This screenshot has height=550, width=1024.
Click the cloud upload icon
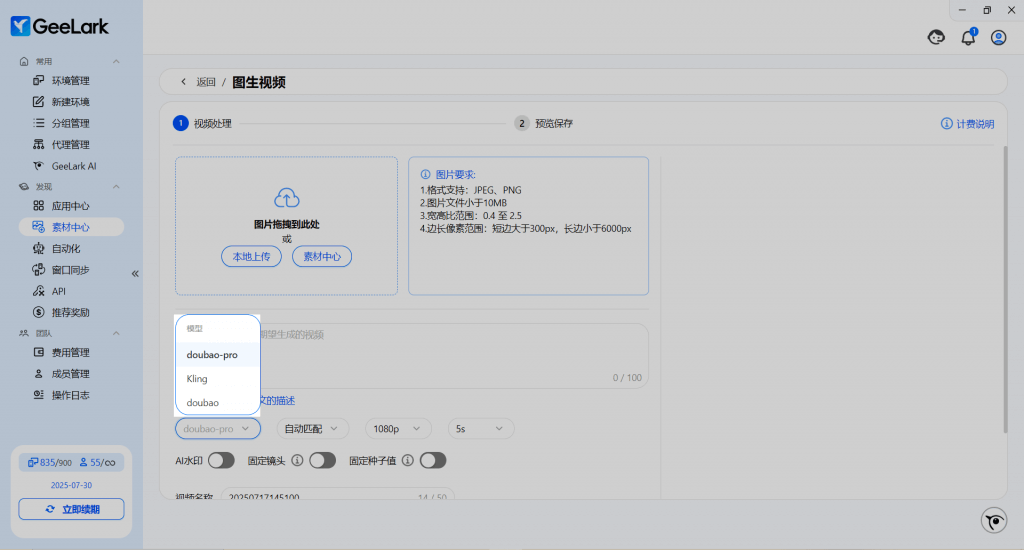coord(286,198)
